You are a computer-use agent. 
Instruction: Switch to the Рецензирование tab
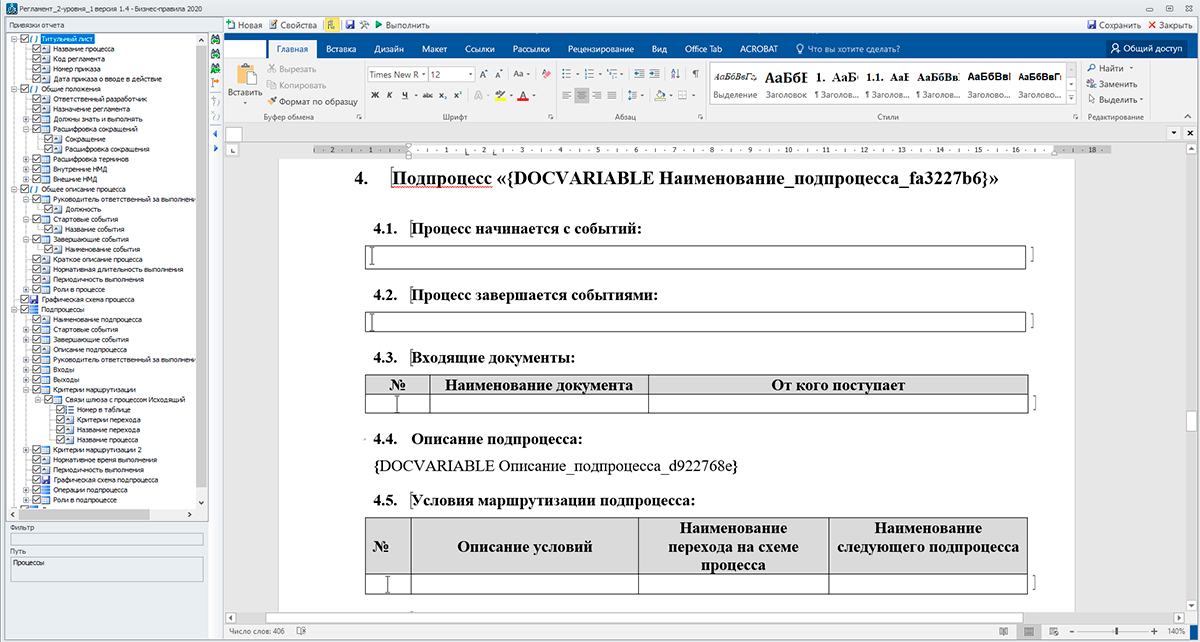tap(600, 48)
